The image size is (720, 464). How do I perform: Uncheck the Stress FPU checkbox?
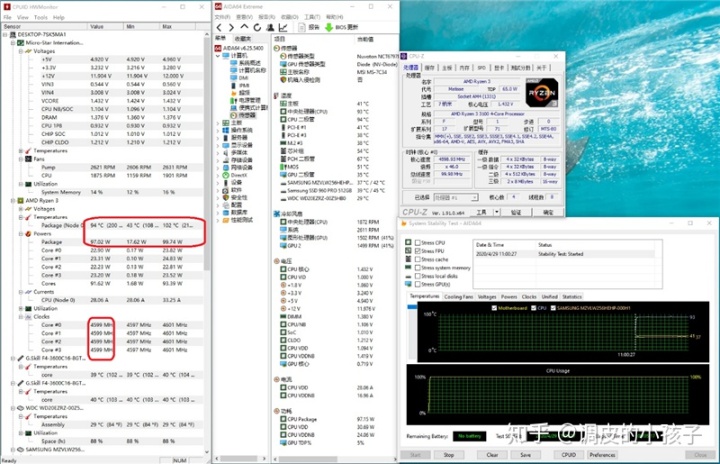pyautogui.click(x=418, y=251)
